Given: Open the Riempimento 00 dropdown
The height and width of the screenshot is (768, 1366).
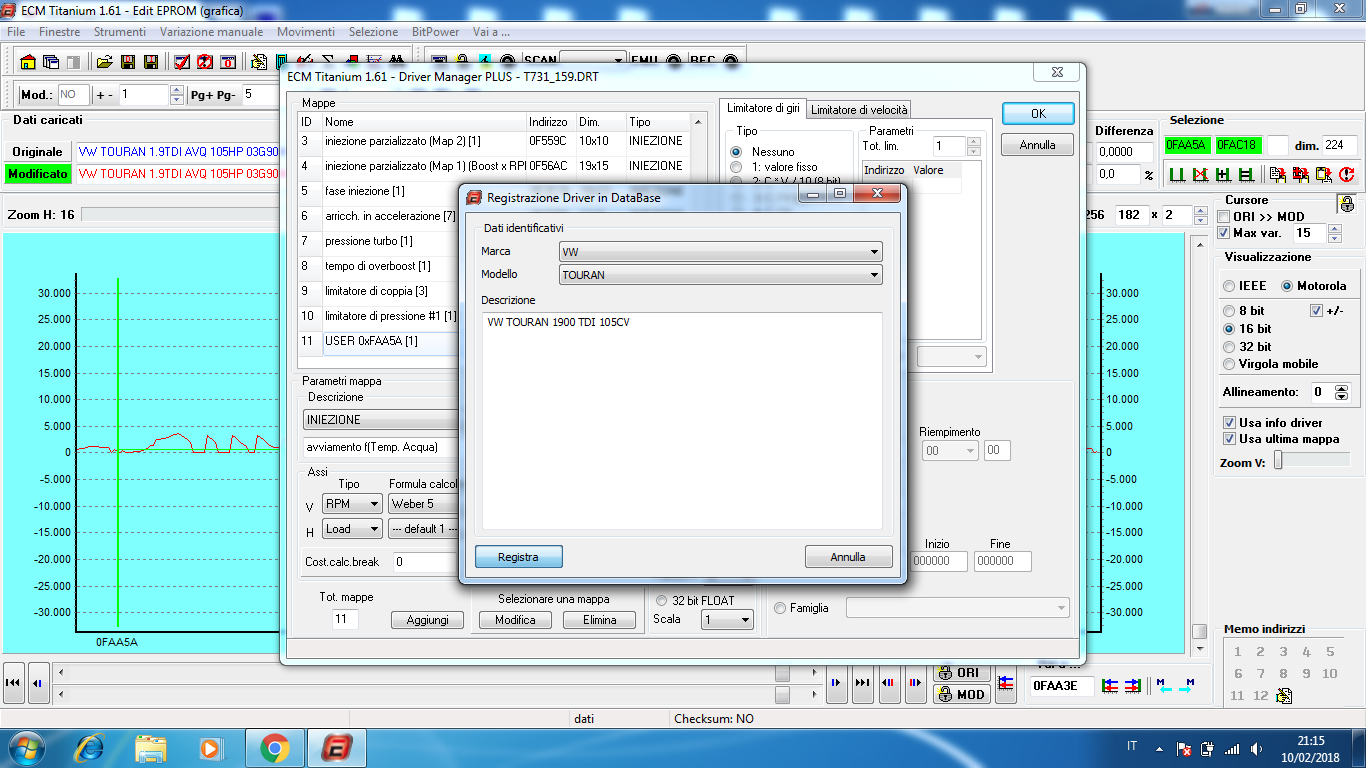Looking at the screenshot, I should pos(950,451).
